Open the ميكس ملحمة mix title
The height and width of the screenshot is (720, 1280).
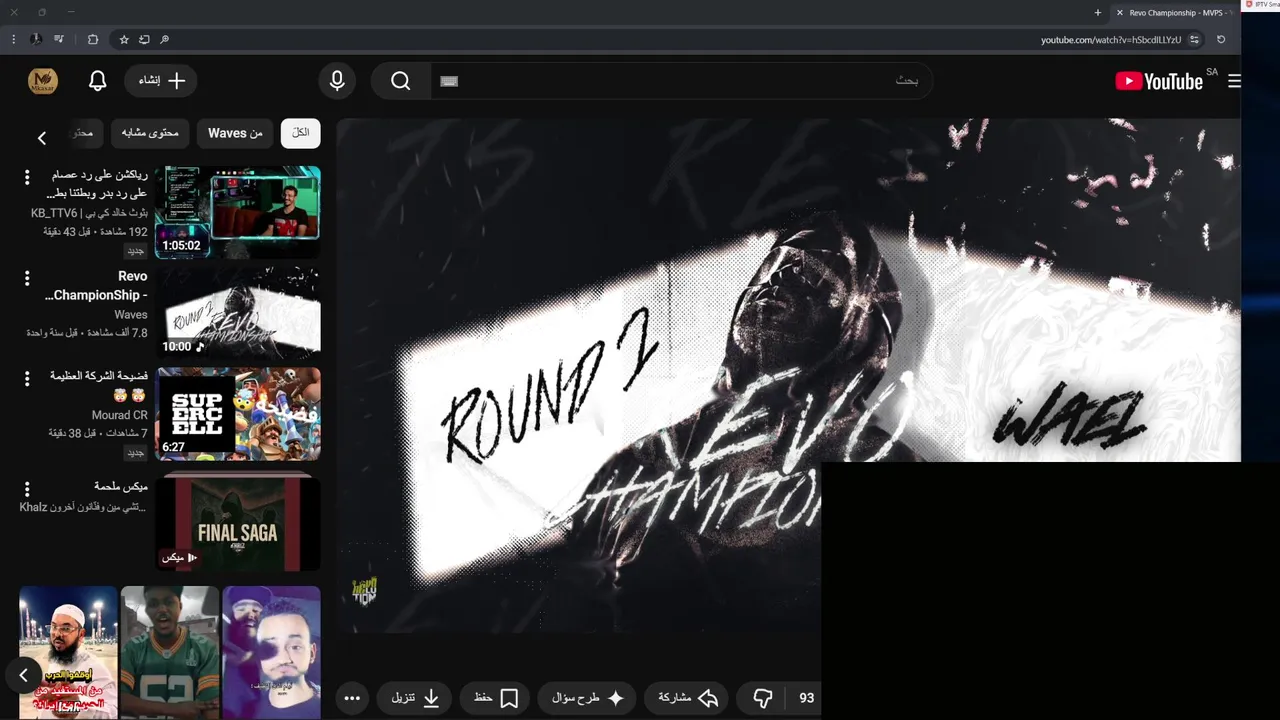[121, 486]
